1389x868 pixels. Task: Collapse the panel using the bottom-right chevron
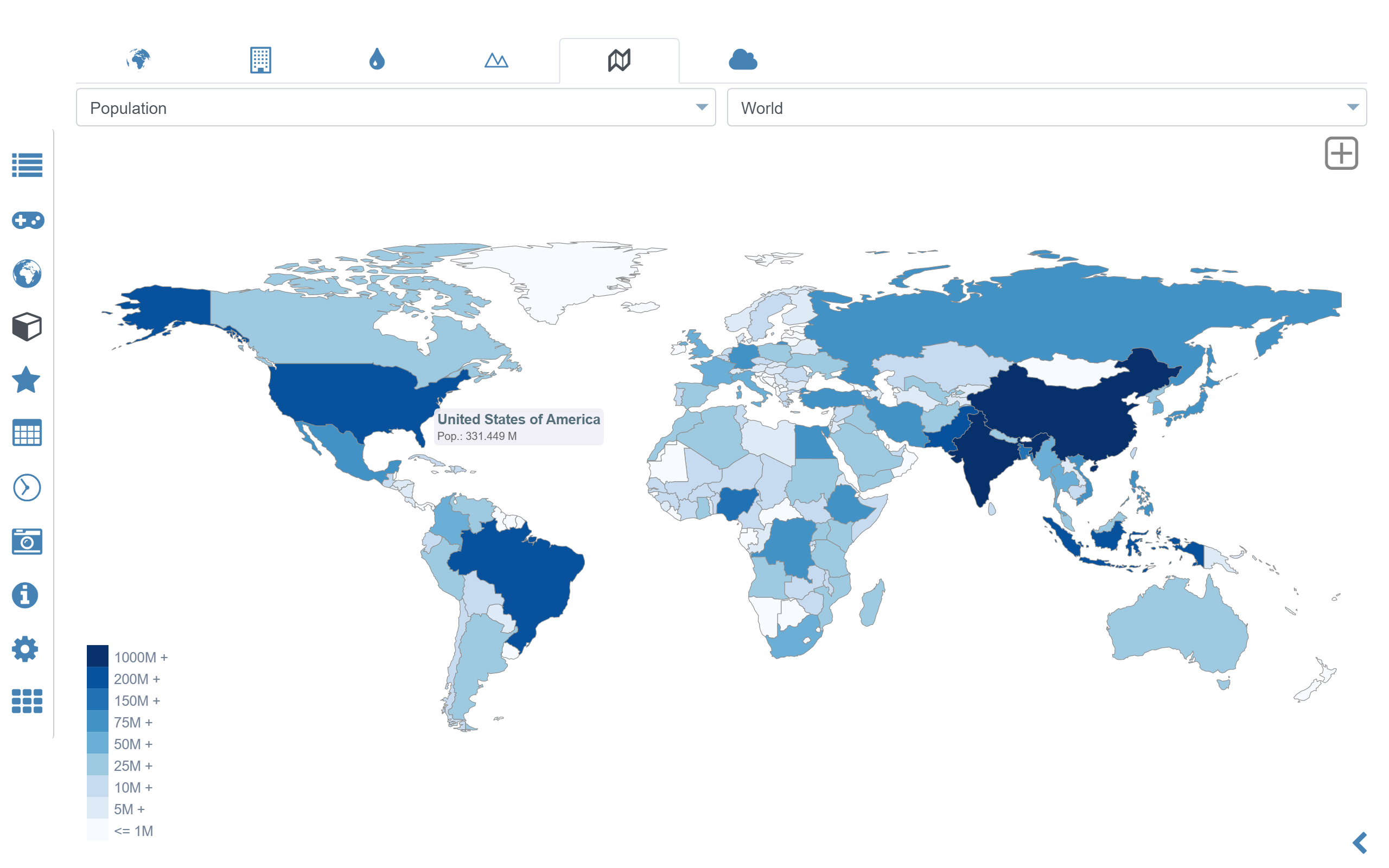(1359, 843)
